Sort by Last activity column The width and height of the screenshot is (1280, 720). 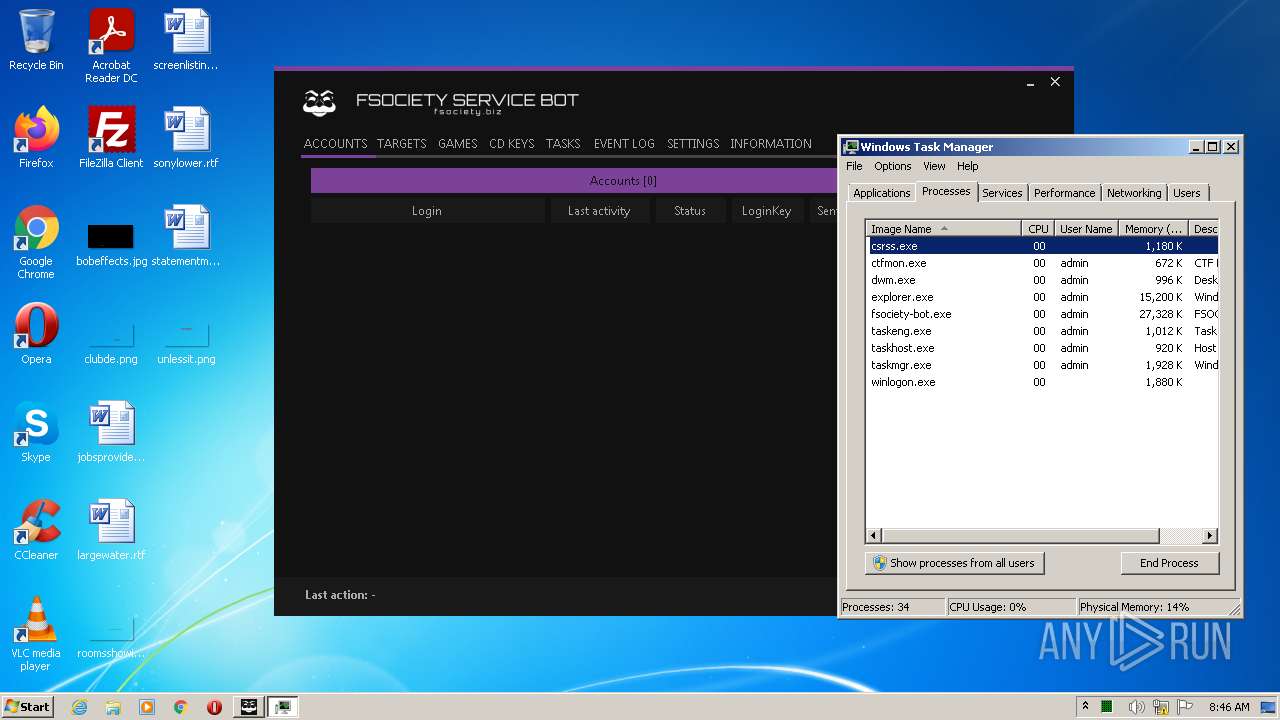599,211
